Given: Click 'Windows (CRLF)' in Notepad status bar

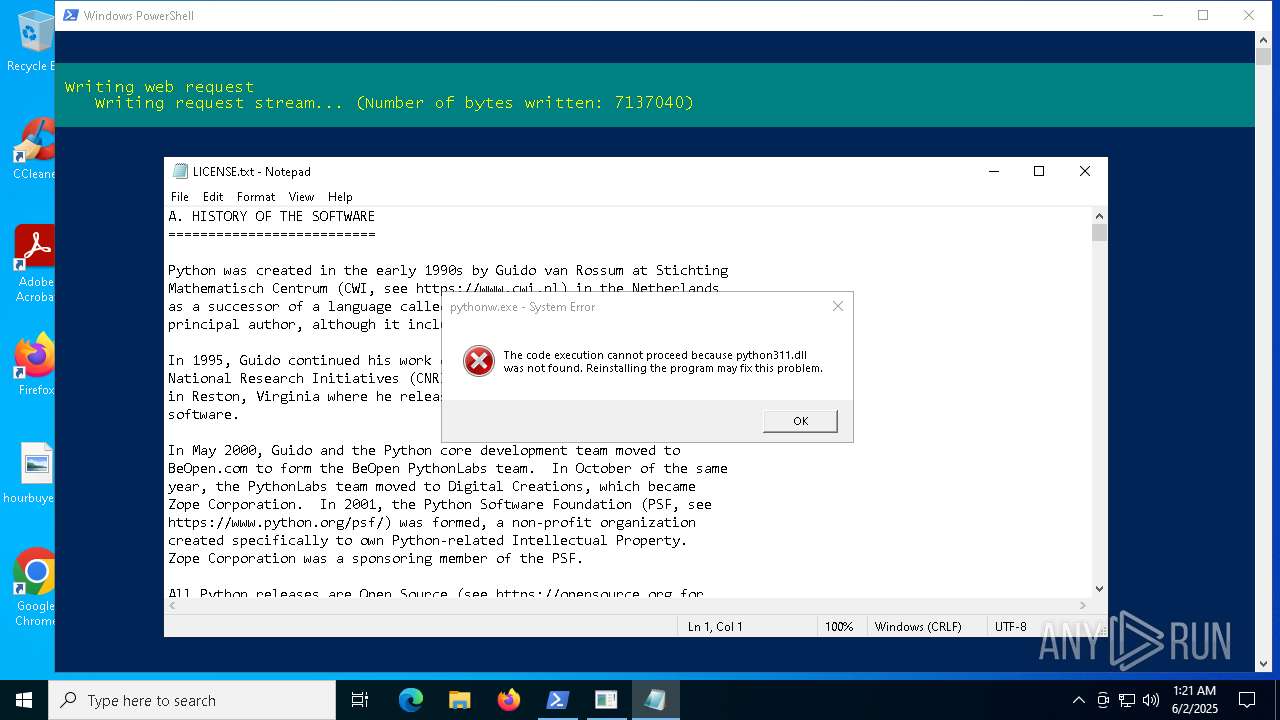Looking at the screenshot, I should (918, 627).
